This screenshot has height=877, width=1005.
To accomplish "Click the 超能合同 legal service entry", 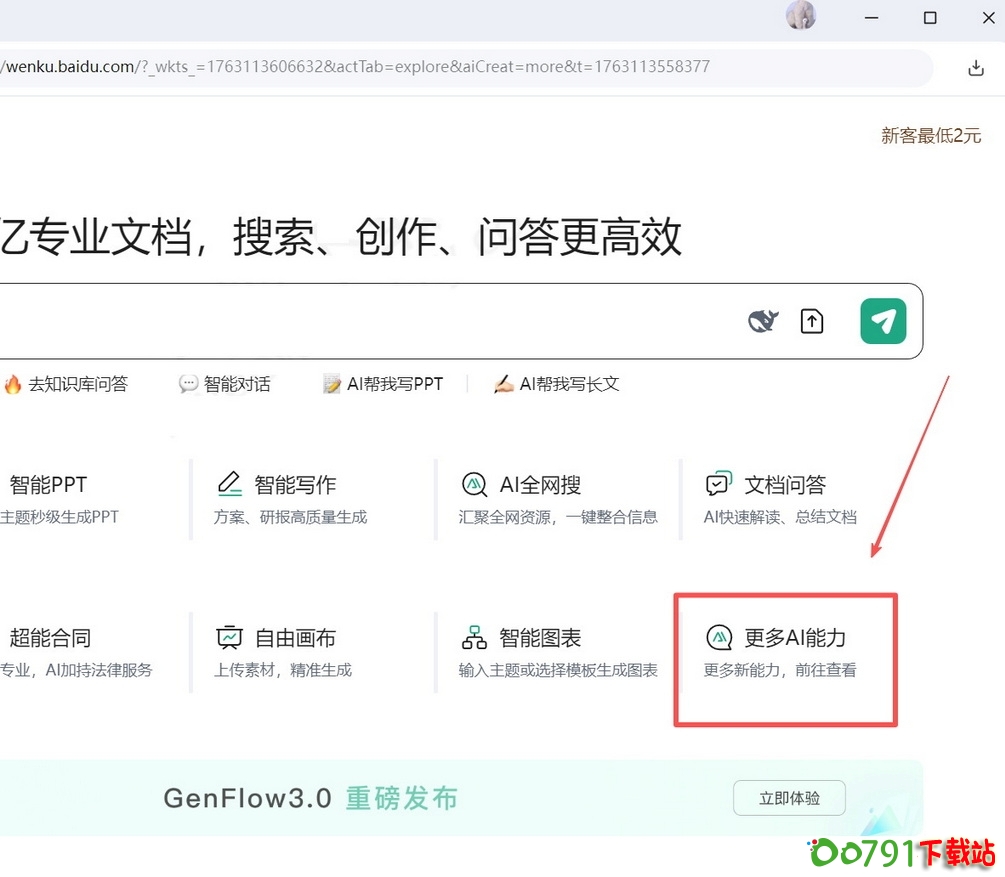I will [47, 636].
